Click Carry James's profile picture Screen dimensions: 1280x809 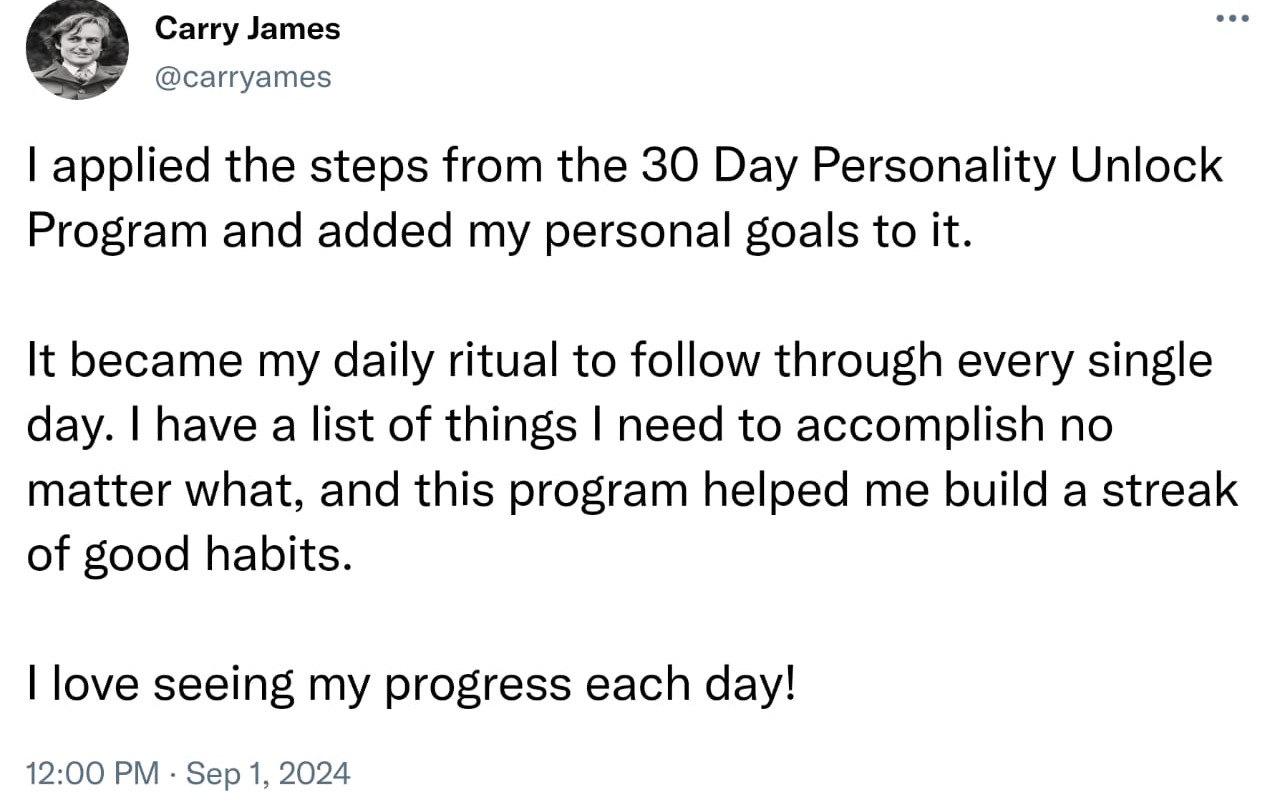pyautogui.click(x=77, y=51)
